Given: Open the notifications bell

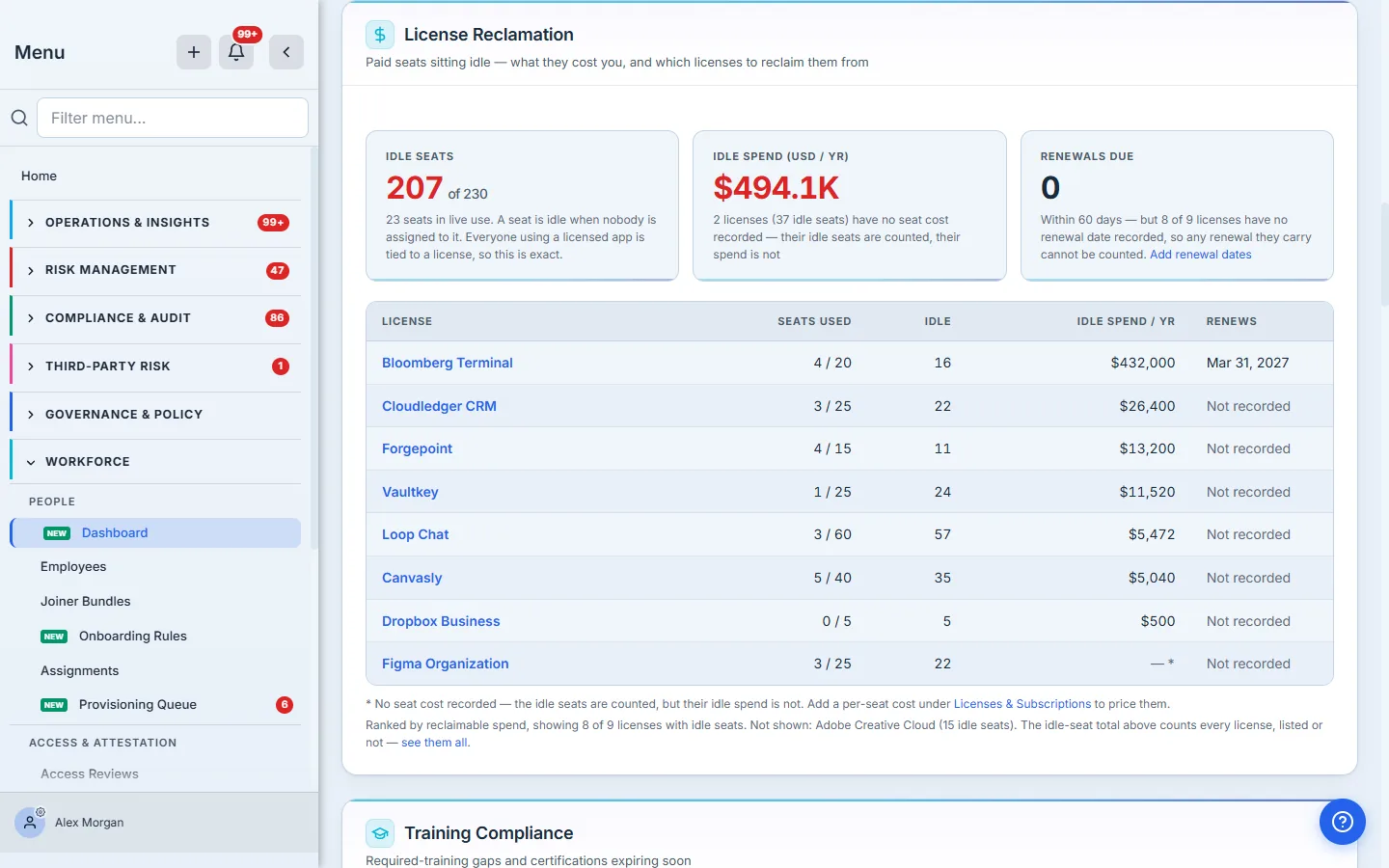Looking at the screenshot, I should pyautogui.click(x=236, y=52).
